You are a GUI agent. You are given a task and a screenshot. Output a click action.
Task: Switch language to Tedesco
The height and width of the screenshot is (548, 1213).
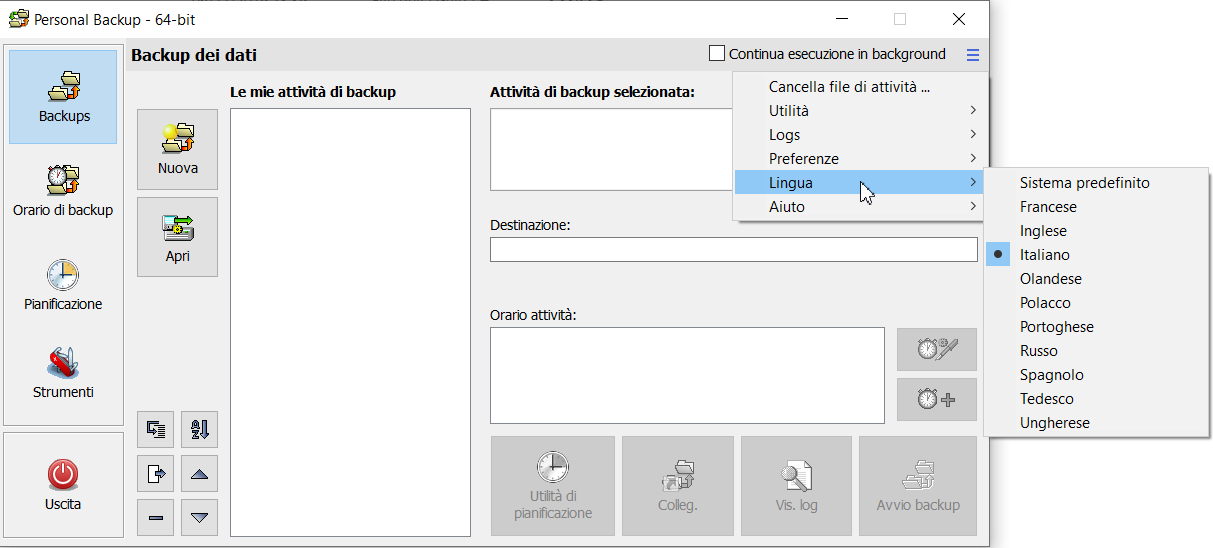(1097, 399)
